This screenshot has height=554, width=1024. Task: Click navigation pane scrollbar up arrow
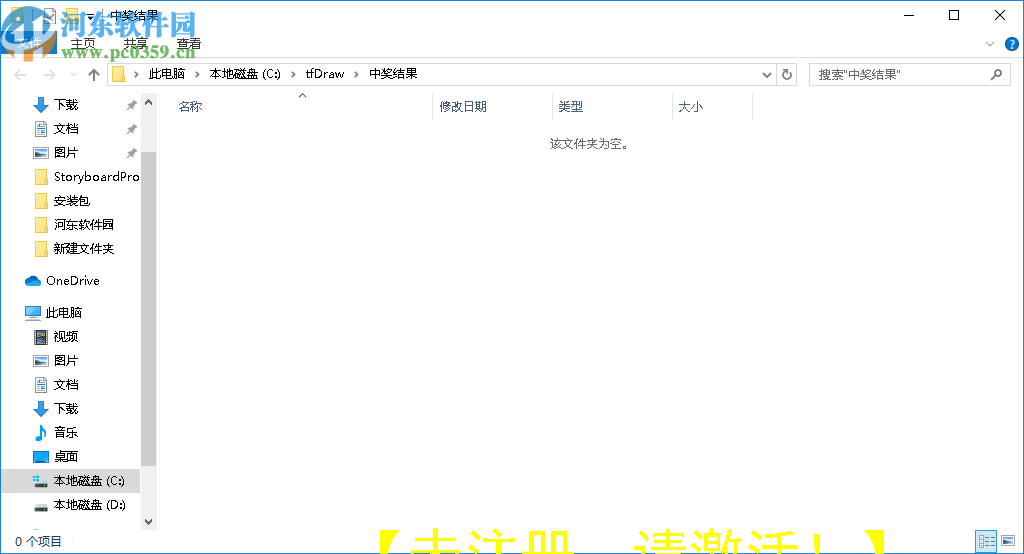[x=148, y=103]
